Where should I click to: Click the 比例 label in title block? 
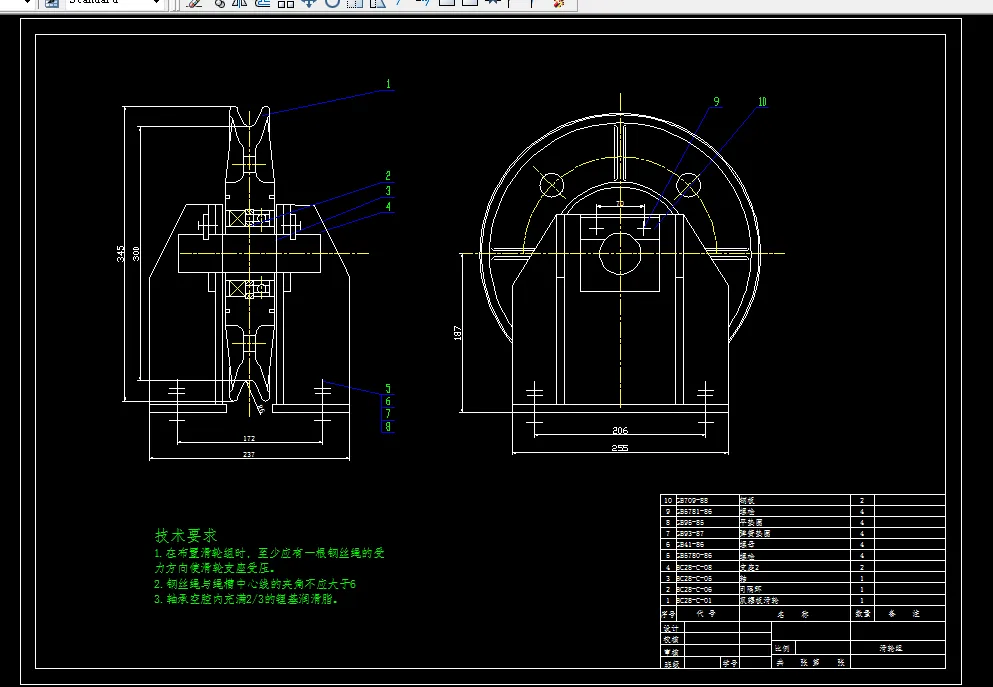782,648
